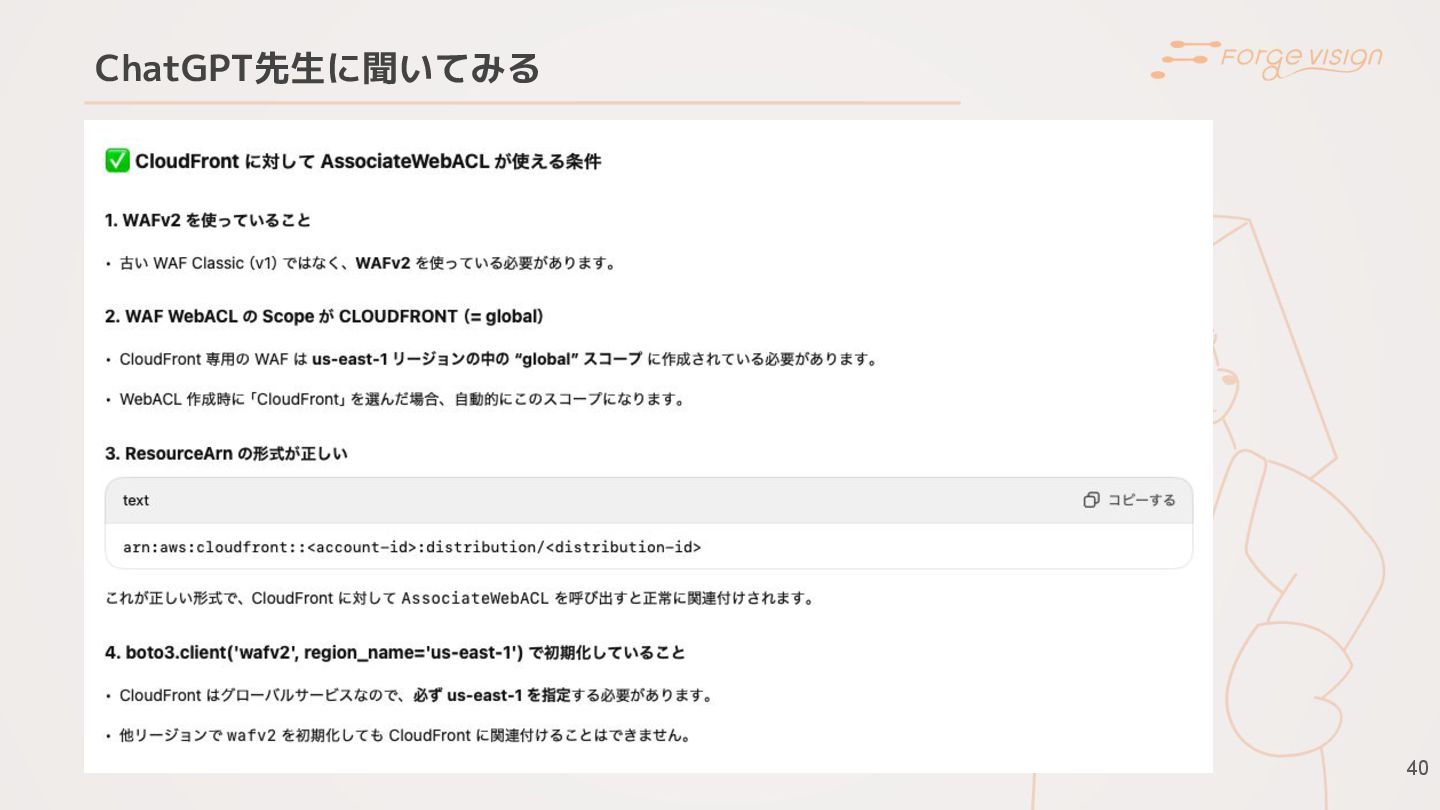1440x810 pixels.
Task: Click the bullet 'CloudFront 専用の WAF は us-east-1'
Action: 491,359
